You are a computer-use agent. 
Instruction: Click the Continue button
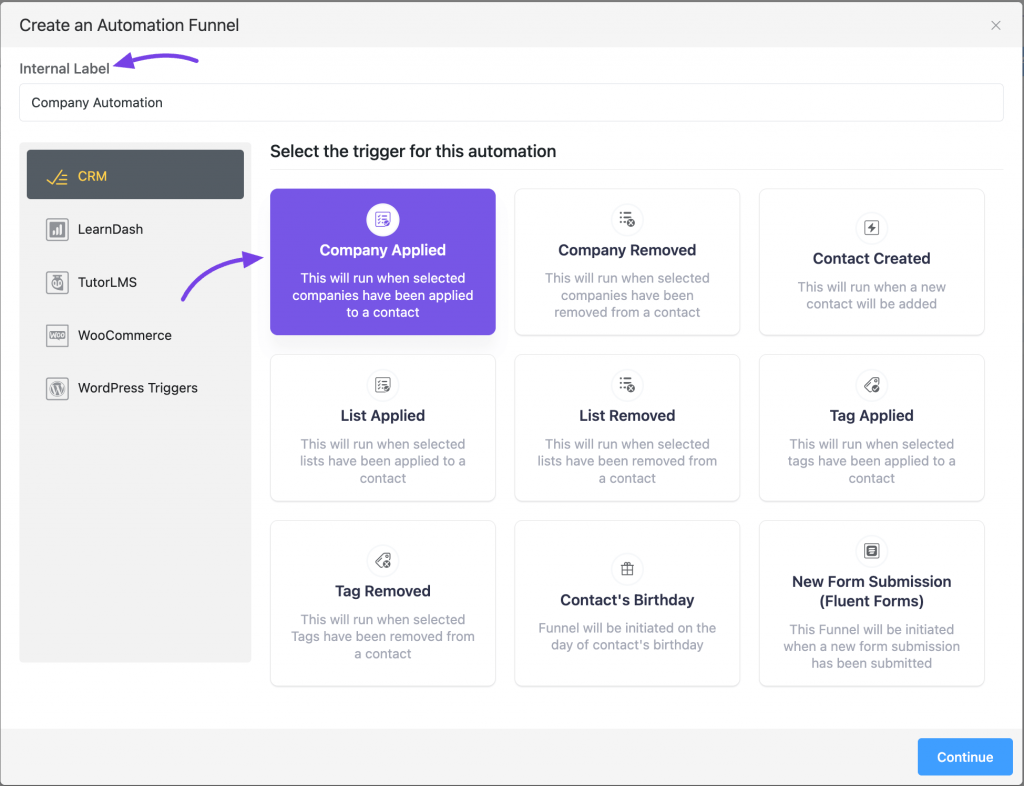[x=964, y=757]
